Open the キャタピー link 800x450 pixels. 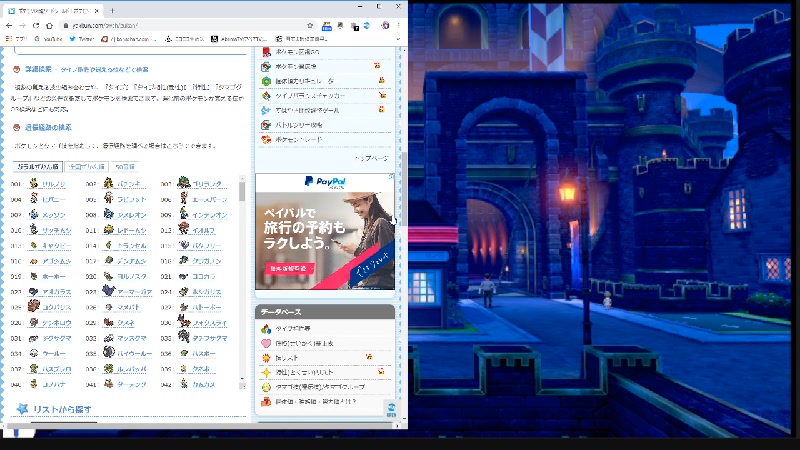point(57,246)
